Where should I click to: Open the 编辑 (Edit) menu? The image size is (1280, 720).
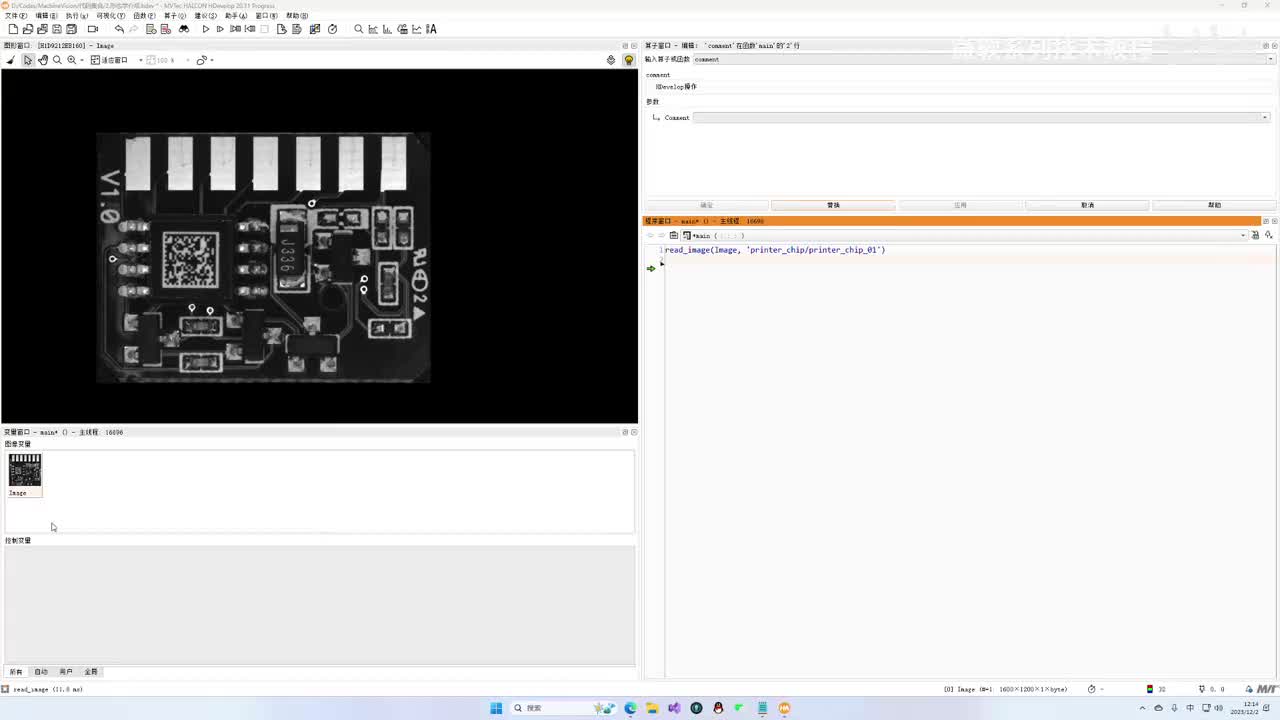(x=46, y=16)
